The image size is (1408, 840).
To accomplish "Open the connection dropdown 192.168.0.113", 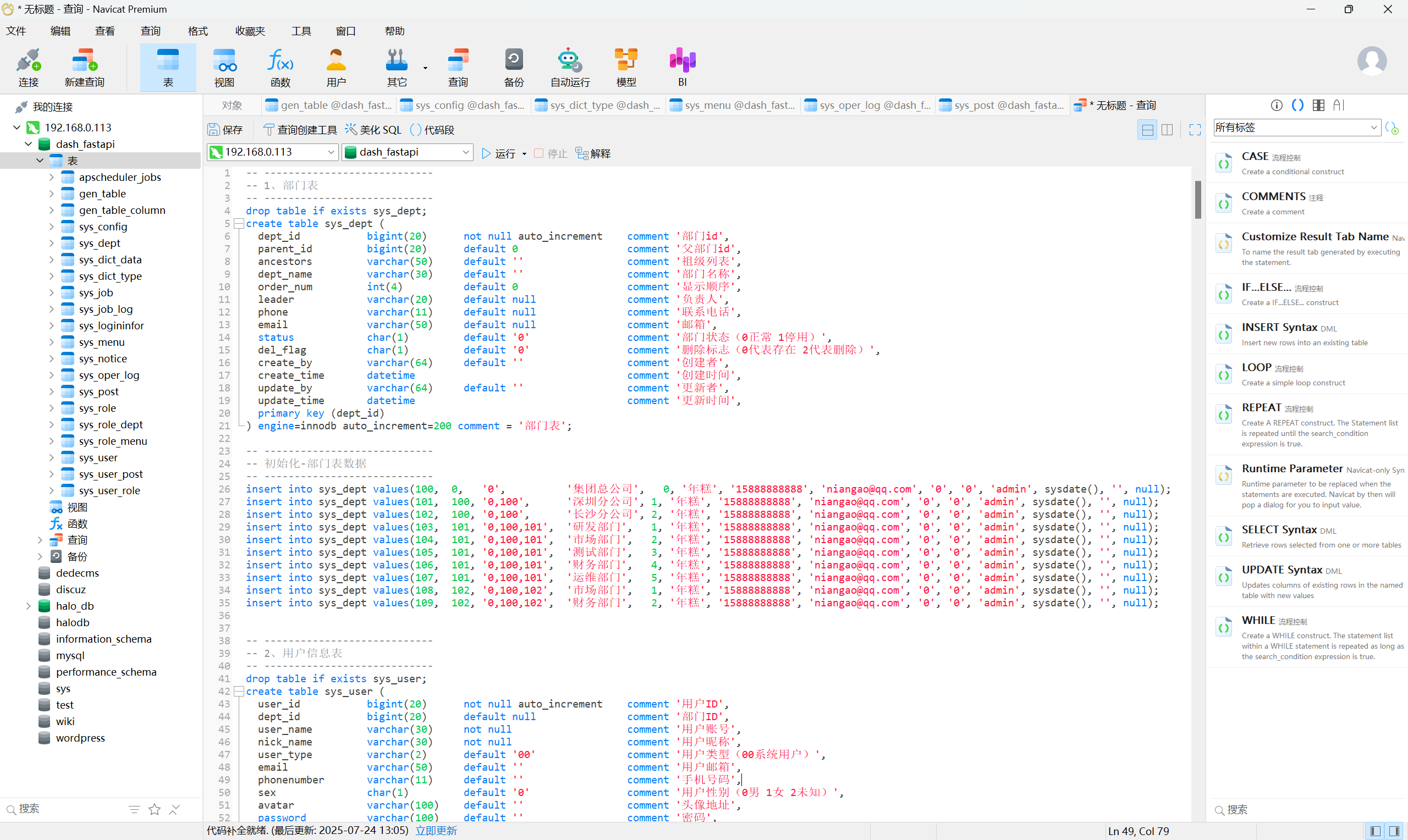I will (x=273, y=152).
